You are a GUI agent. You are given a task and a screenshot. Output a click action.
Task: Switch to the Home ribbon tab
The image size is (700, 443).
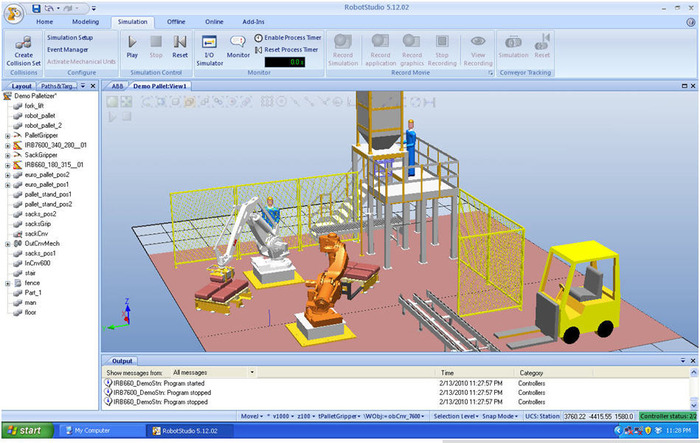point(45,21)
